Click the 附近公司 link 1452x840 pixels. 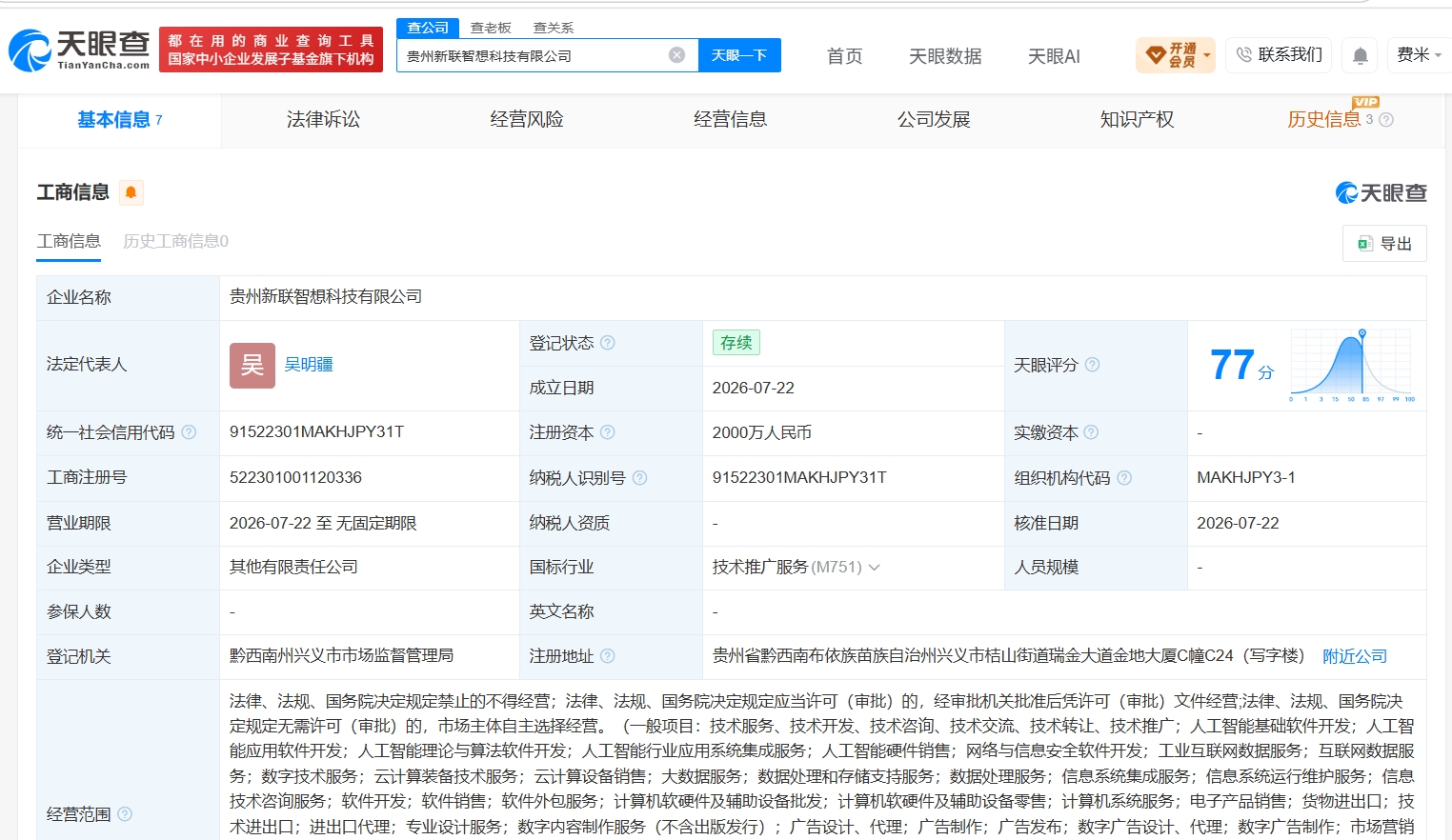pos(1355,656)
